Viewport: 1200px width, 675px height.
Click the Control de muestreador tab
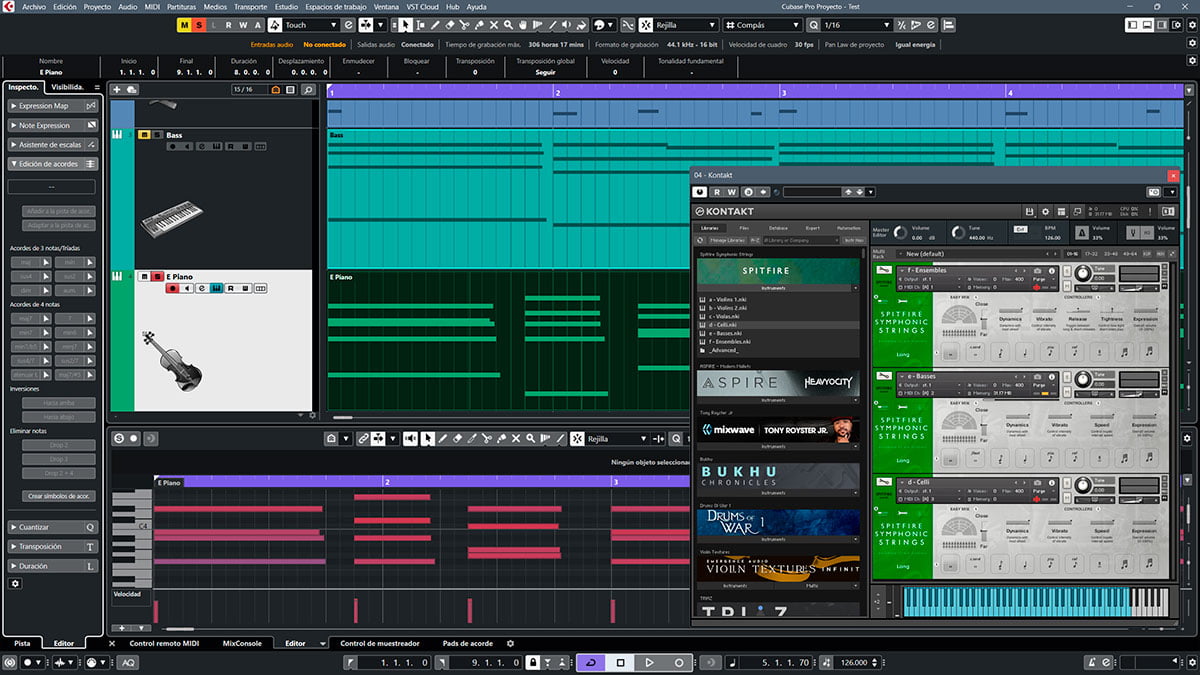point(380,644)
